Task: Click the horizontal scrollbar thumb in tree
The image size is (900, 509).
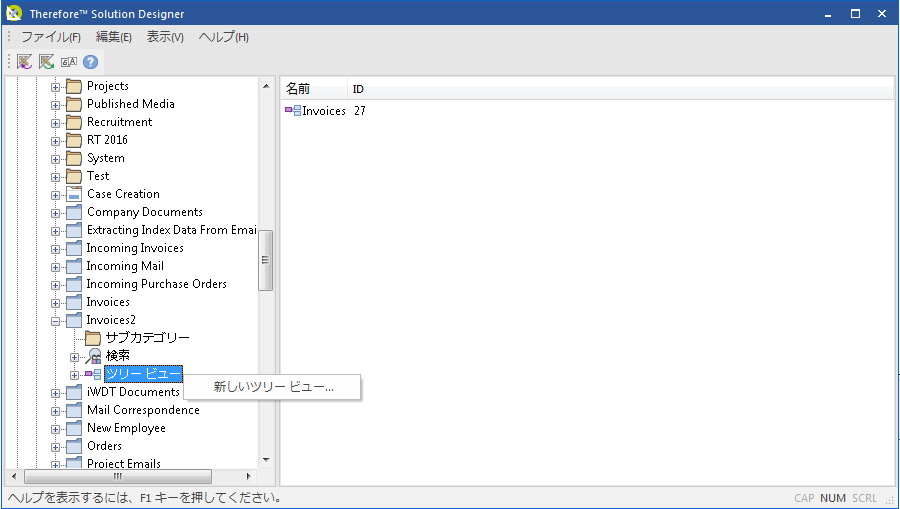Action: coord(118,476)
